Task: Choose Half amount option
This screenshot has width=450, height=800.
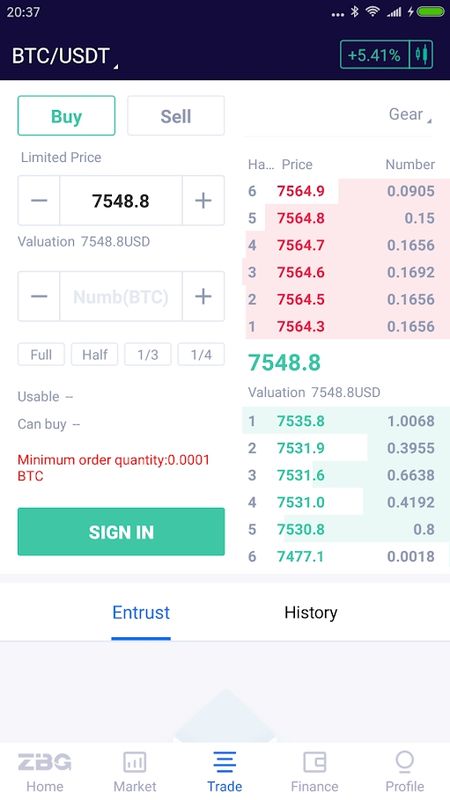Action: 94,355
